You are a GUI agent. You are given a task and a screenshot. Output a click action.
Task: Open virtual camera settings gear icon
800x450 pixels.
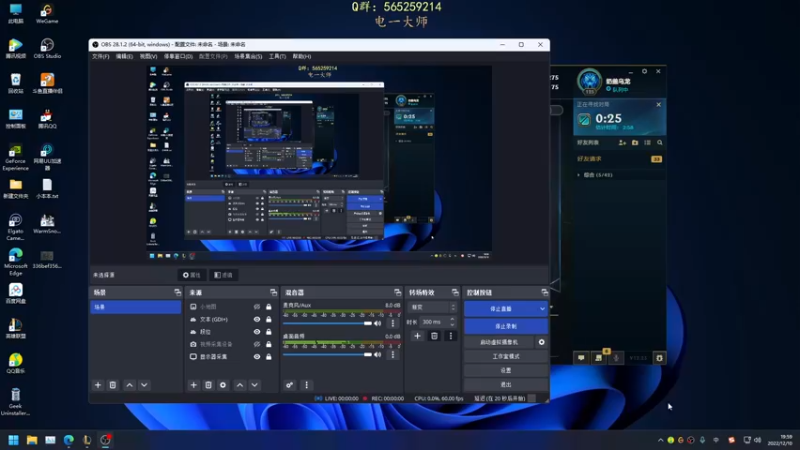pos(541,342)
